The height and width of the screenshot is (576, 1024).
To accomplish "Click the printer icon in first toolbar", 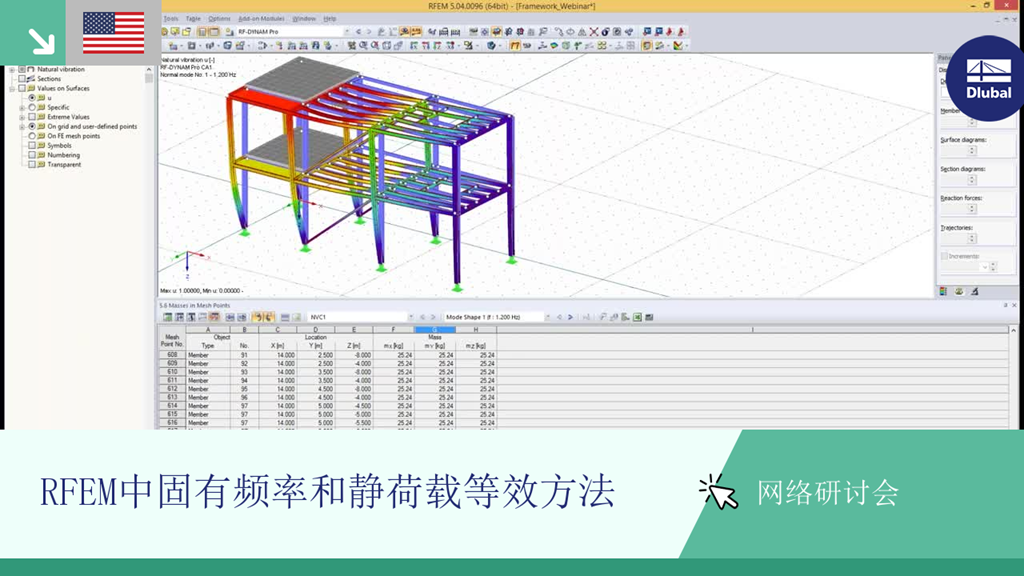I will (443, 31).
